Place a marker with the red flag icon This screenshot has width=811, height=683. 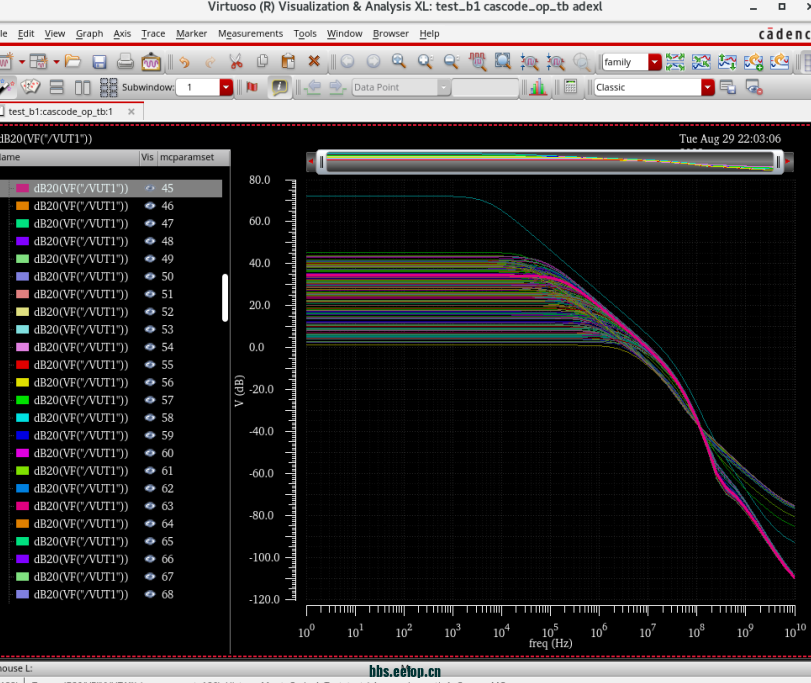252,87
